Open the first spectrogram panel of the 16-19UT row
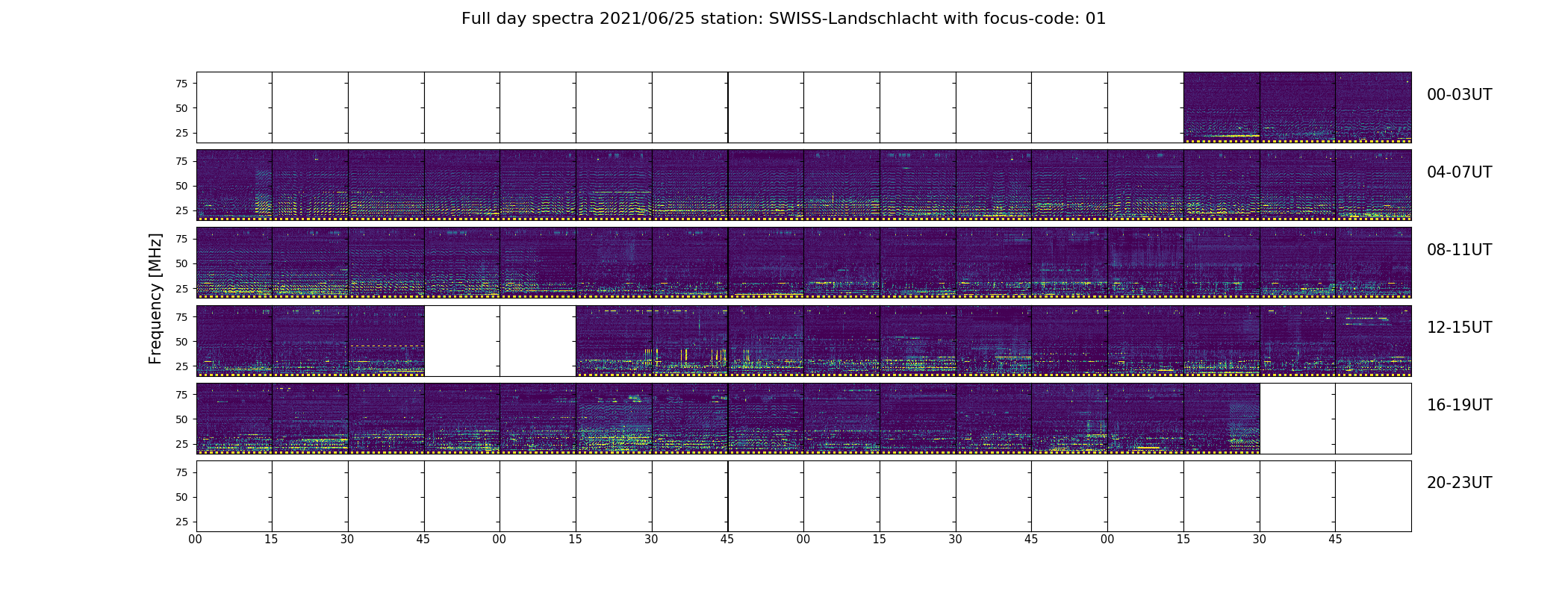The image size is (1568, 597). [x=234, y=419]
